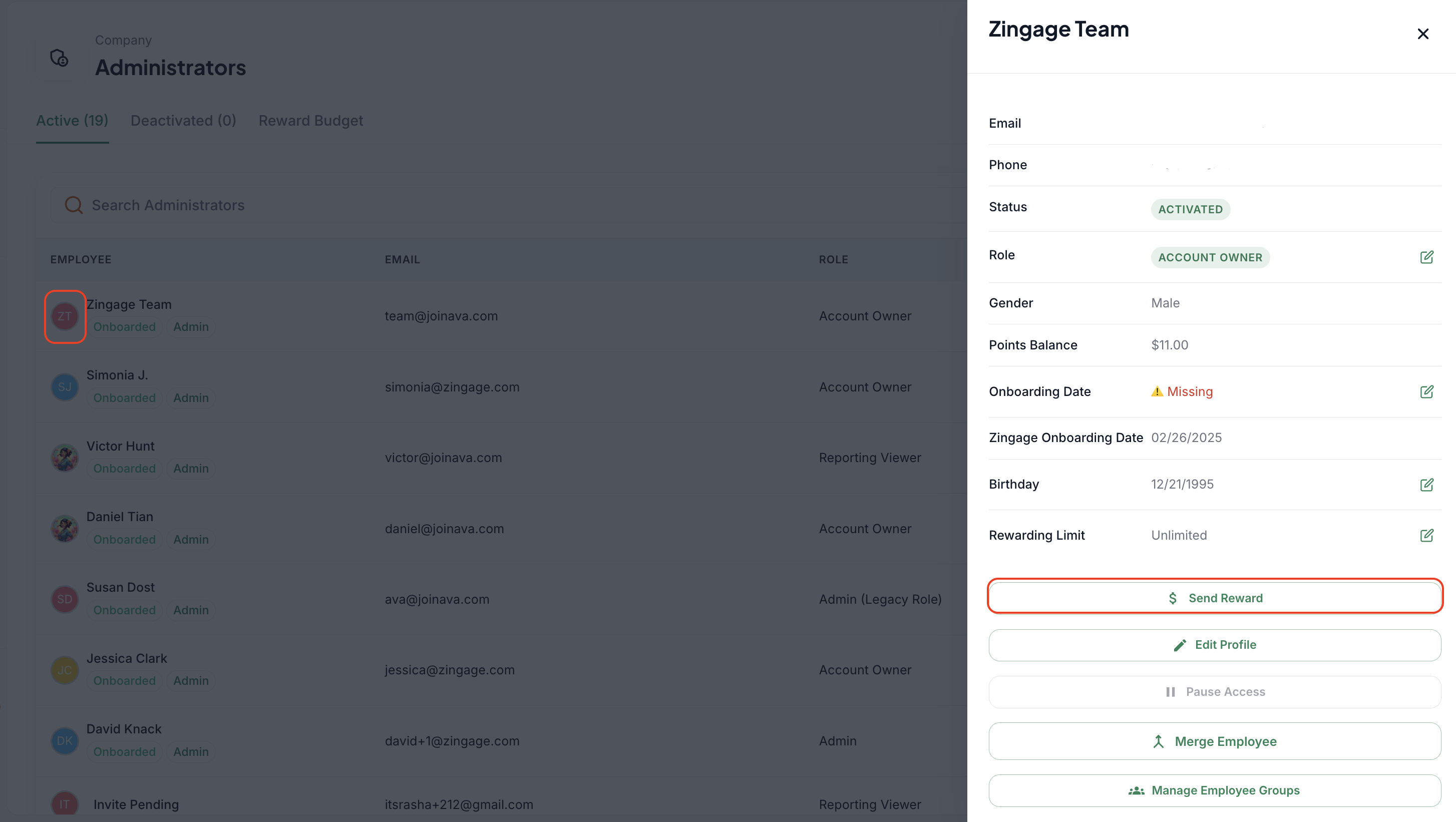This screenshot has height=822, width=1456.
Task: Select the David Knack employee name
Action: point(124,729)
